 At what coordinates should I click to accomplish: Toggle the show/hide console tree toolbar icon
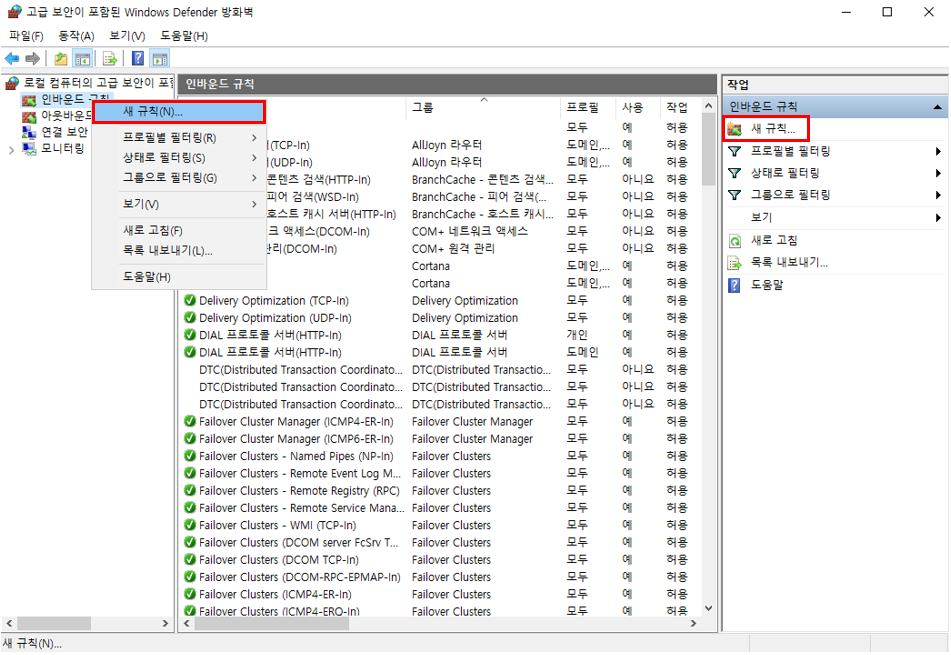click(x=82, y=59)
